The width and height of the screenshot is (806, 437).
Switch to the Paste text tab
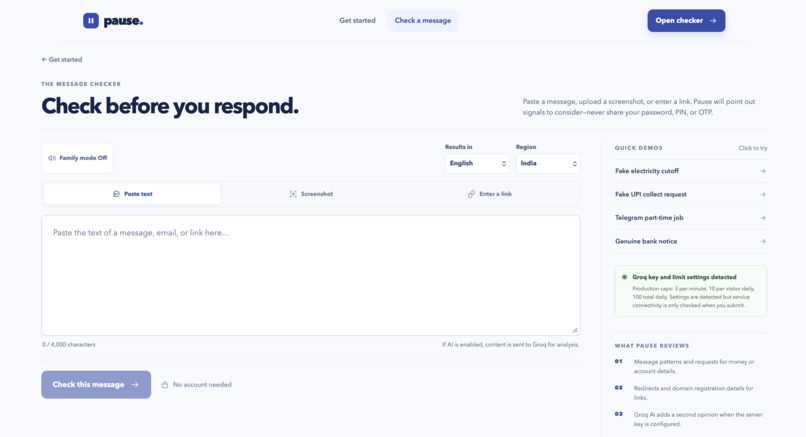132,194
